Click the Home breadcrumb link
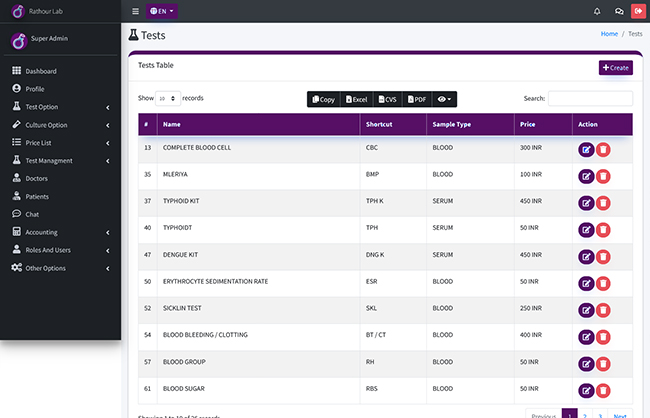650x418 pixels. click(x=609, y=34)
